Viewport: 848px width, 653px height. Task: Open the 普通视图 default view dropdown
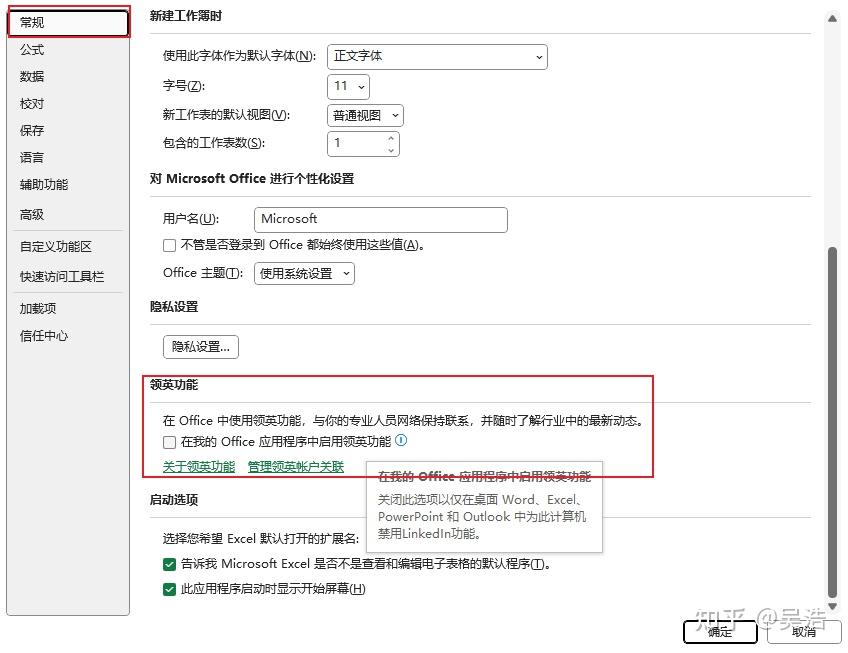365,115
